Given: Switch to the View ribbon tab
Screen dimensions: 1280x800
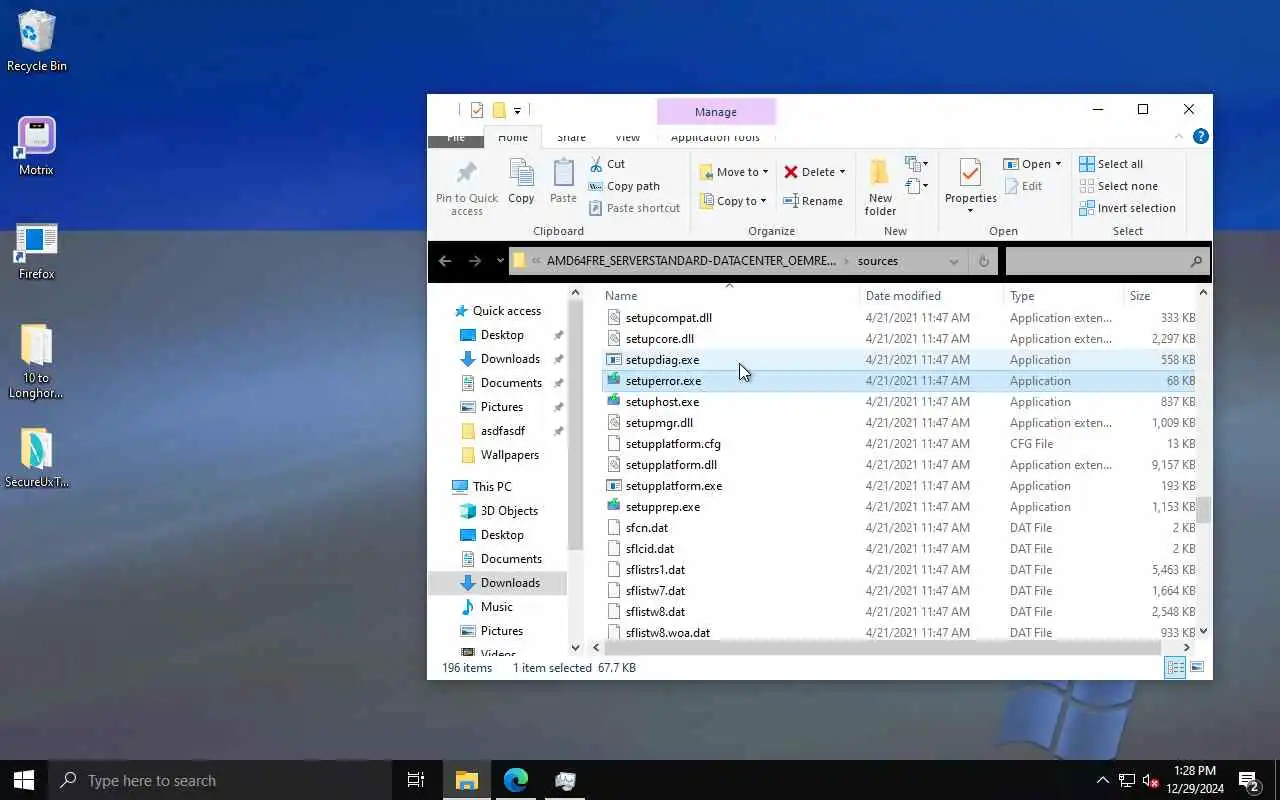Looking at the screenshot, I should [627, 137].
